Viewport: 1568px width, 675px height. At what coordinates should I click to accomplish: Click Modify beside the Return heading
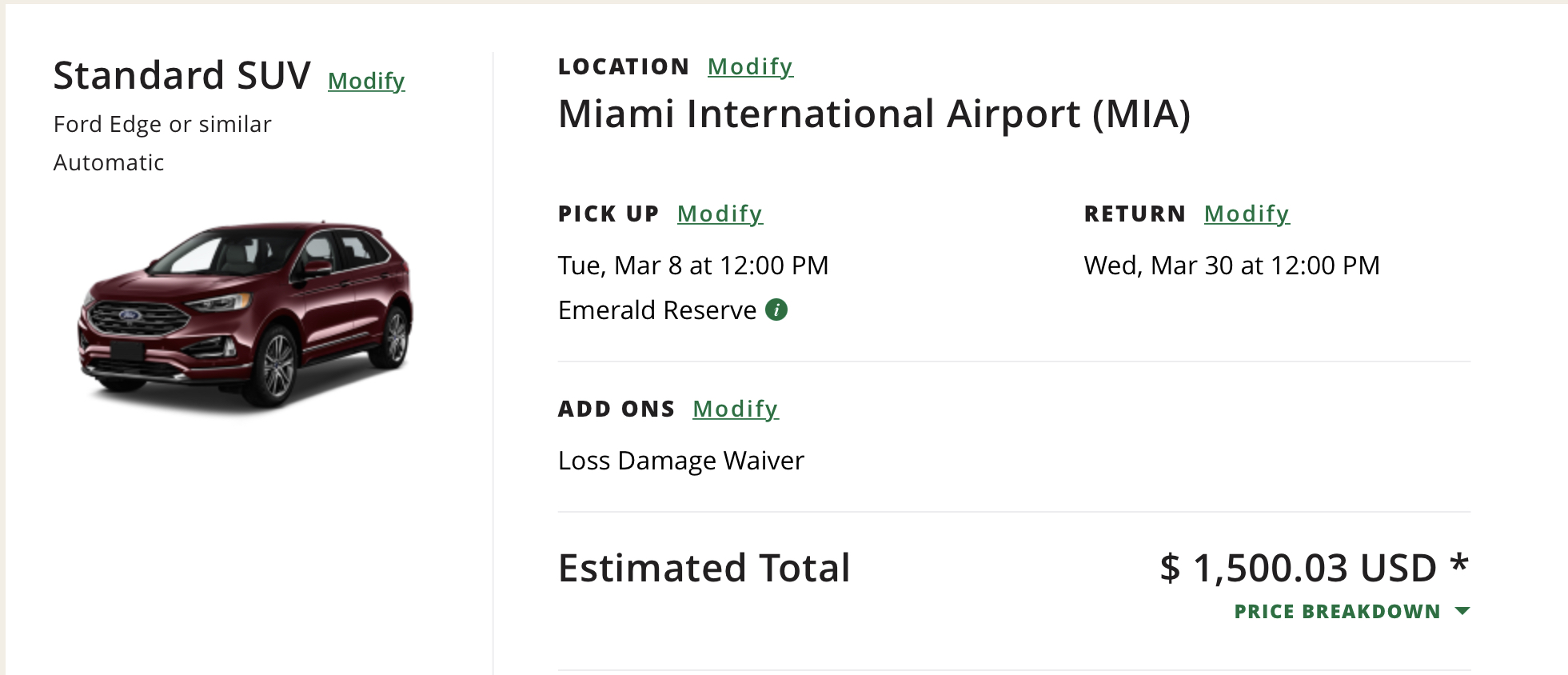1247,214
